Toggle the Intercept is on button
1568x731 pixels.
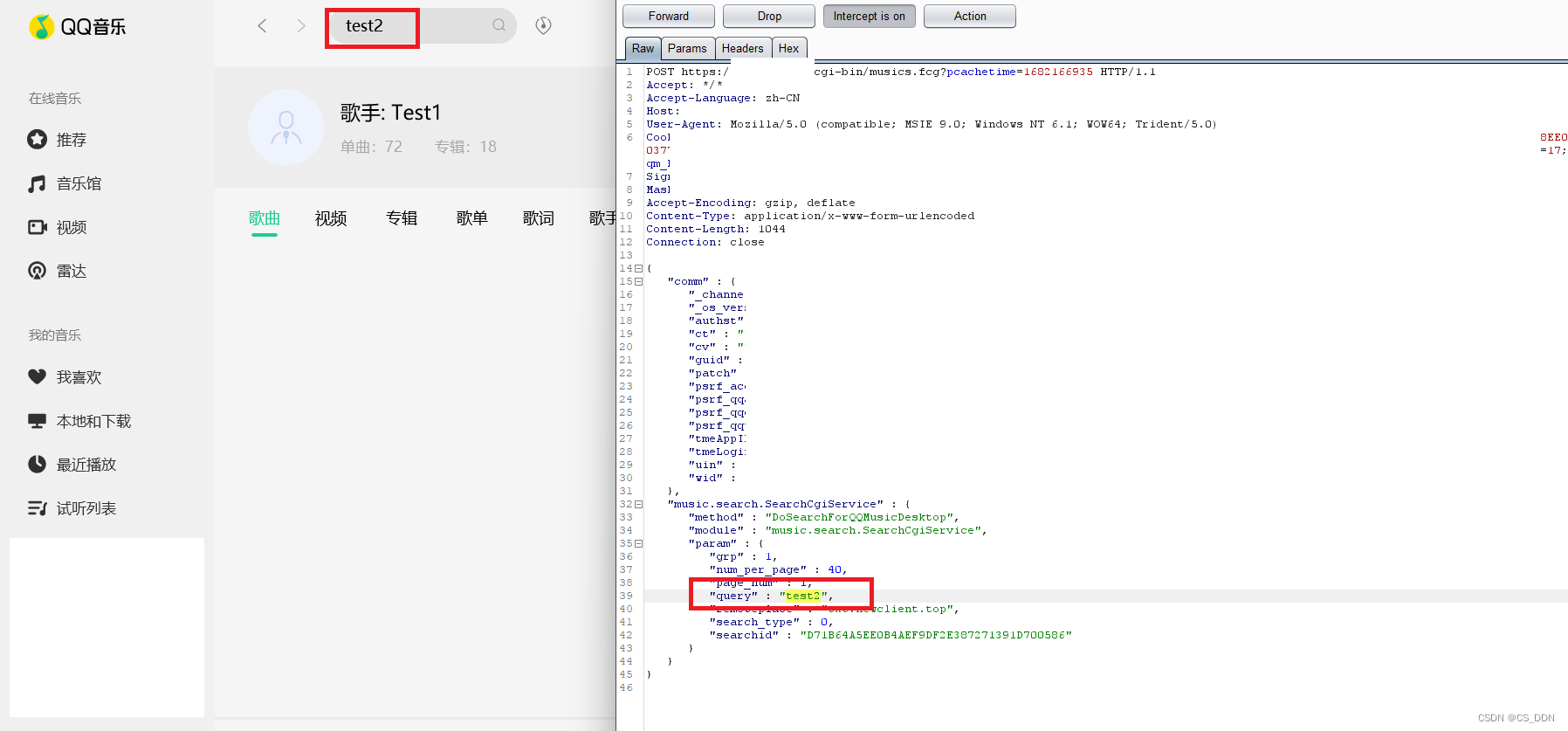(870, 16)
